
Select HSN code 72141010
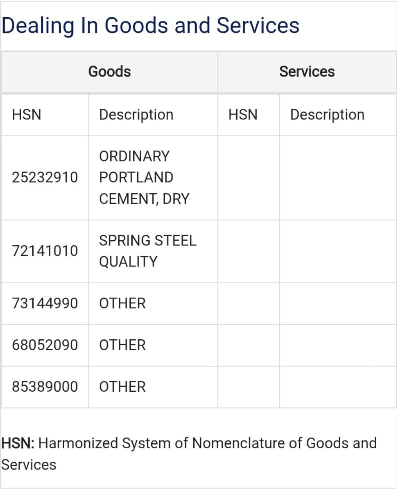click(x=45, y=251)
